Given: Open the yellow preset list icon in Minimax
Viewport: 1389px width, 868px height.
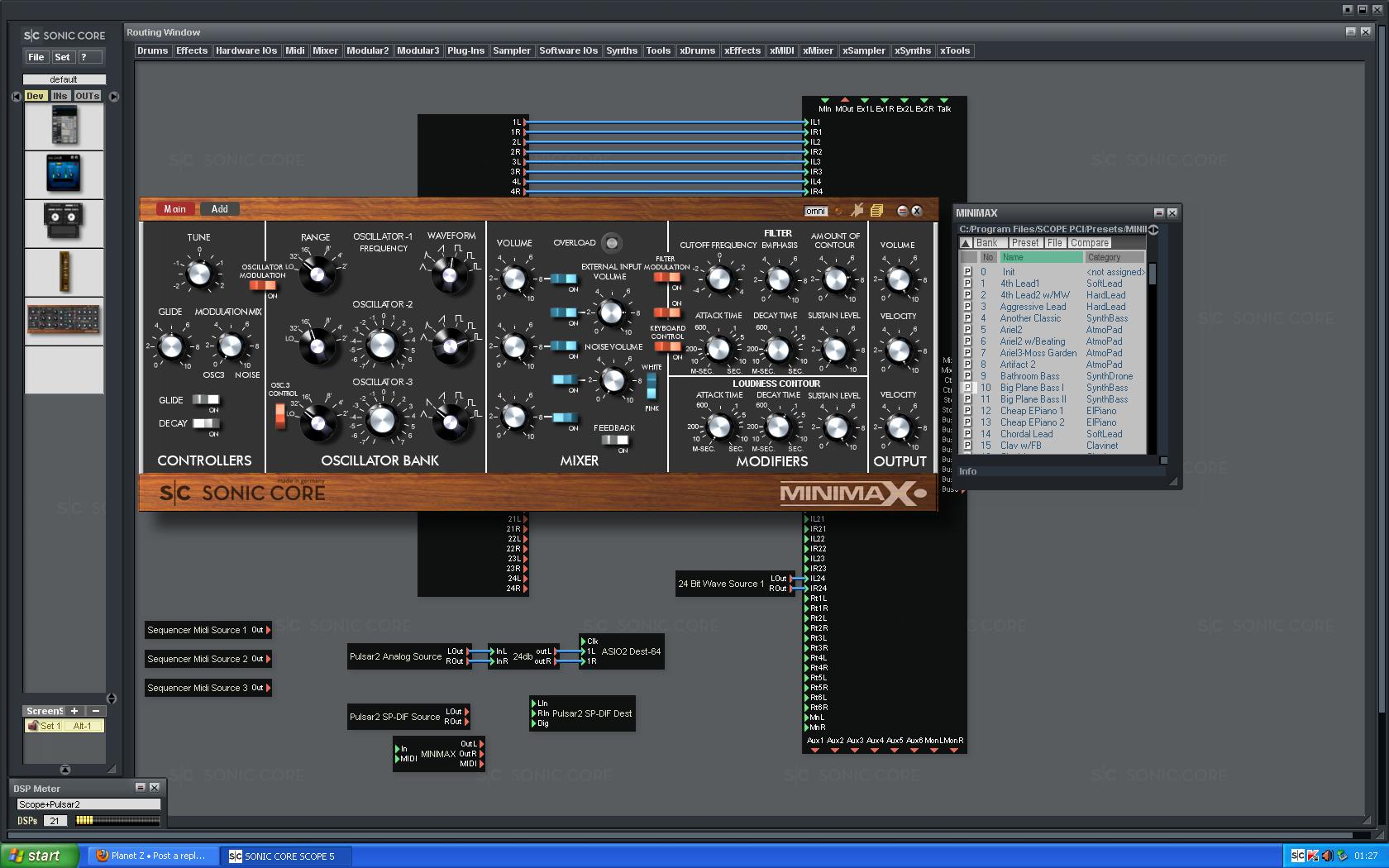Looking at the screenshot, I should point(877,211).
